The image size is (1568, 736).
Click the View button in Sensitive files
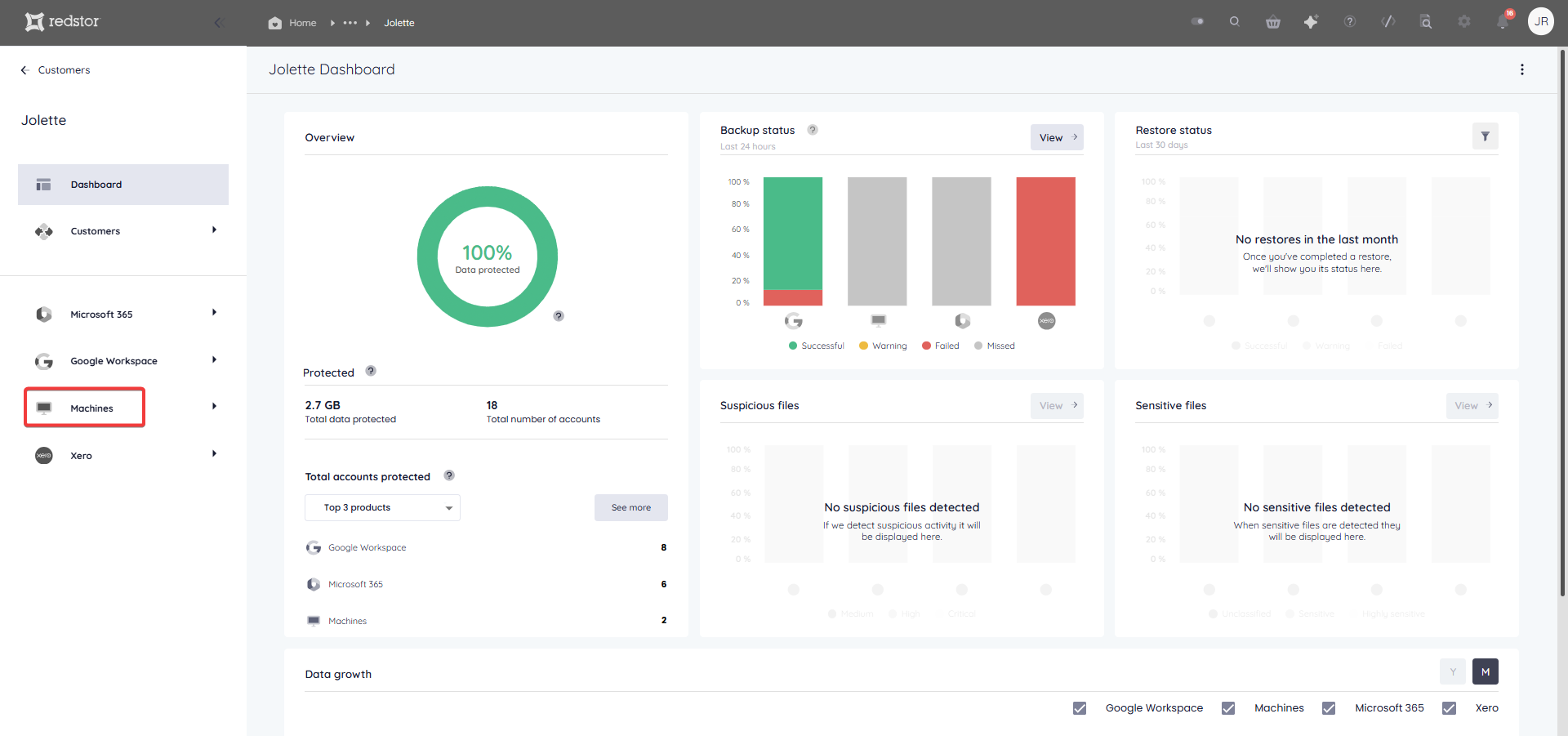pyautogui.click(x=1472, y=406)
